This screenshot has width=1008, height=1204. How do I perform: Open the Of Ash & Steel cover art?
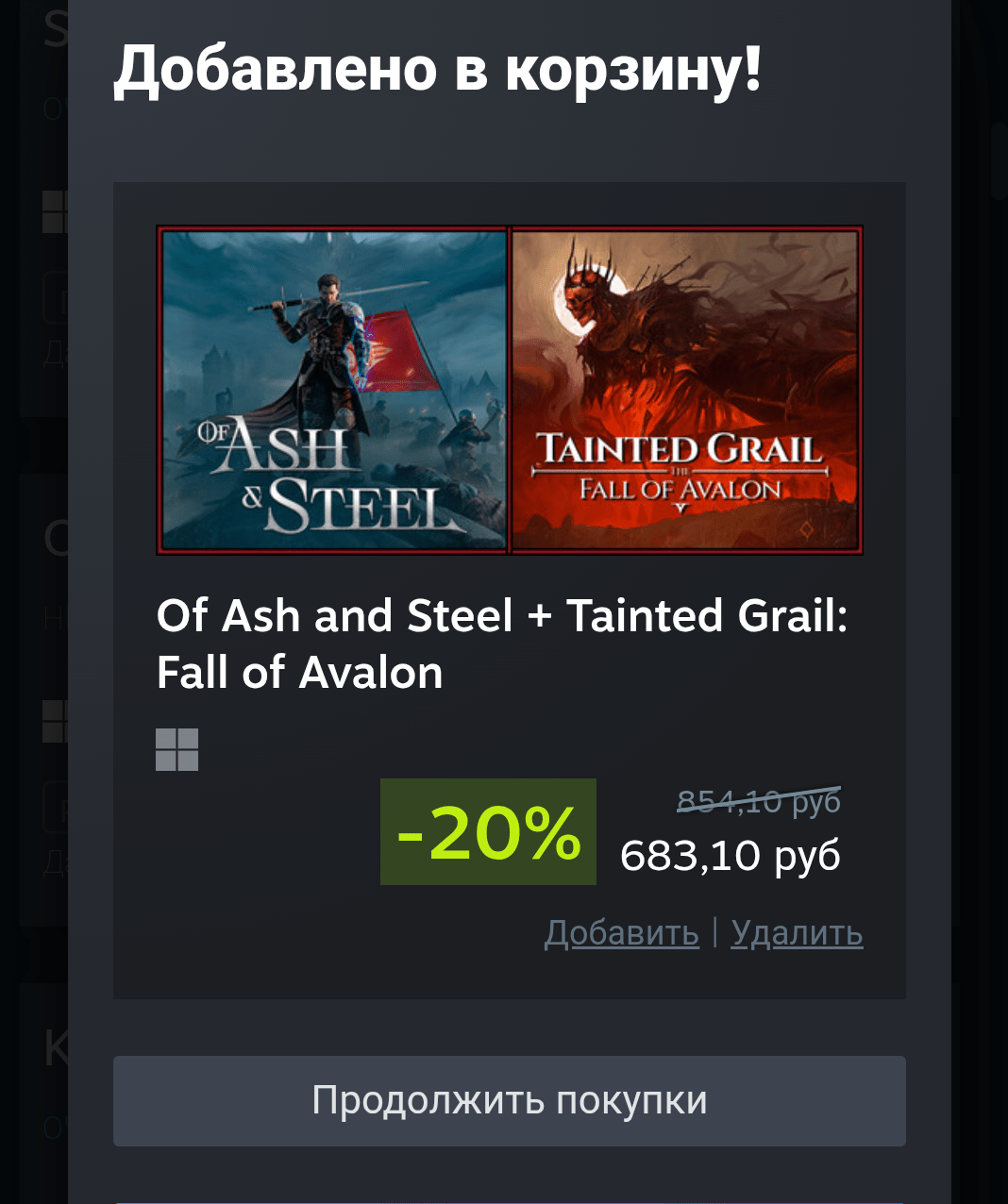click(x=334, y=390)
